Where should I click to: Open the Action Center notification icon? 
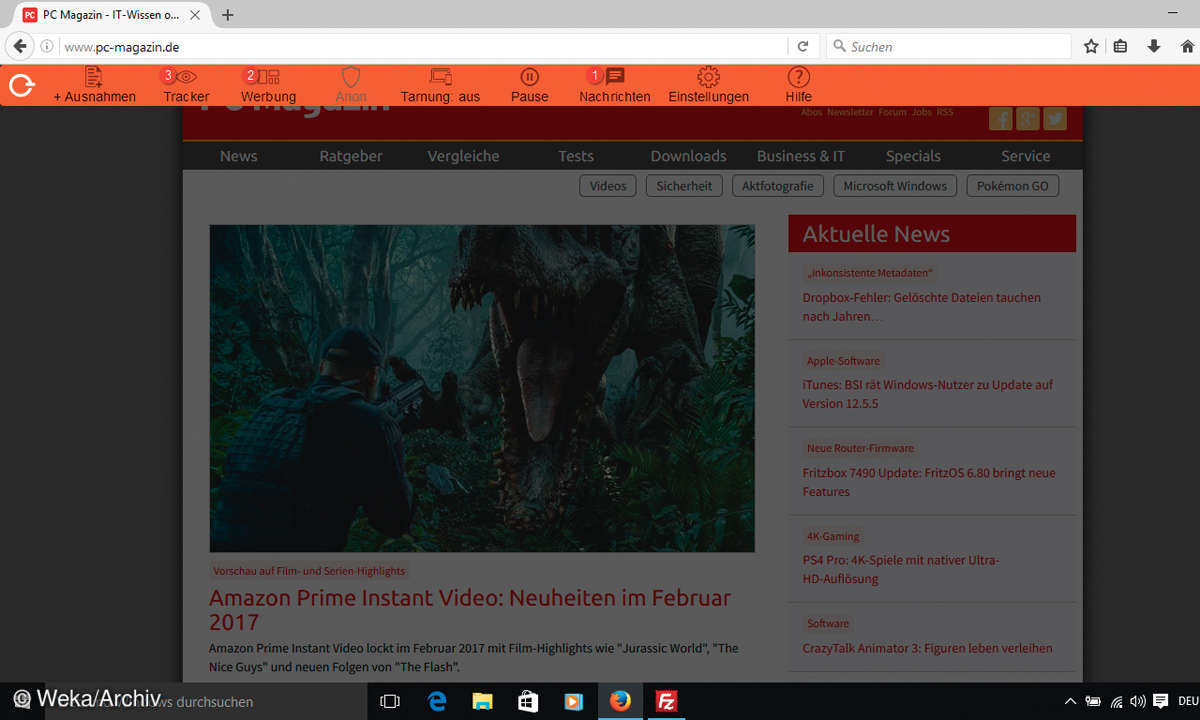point(1161,701)
